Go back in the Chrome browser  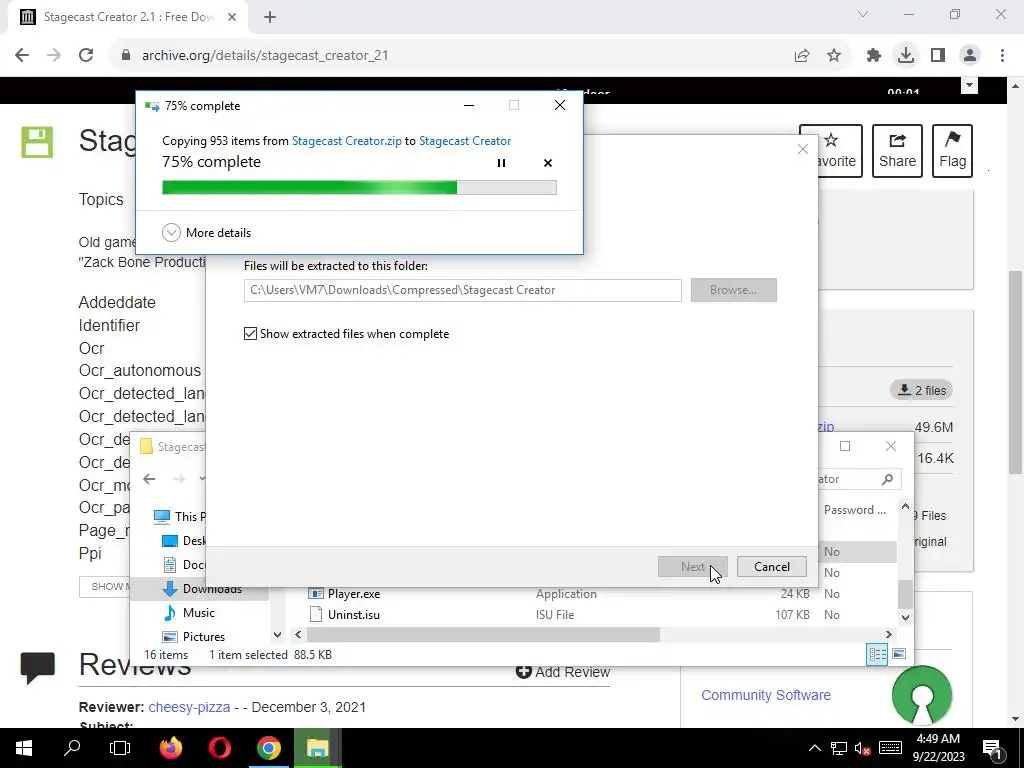(x=22, y=56)
